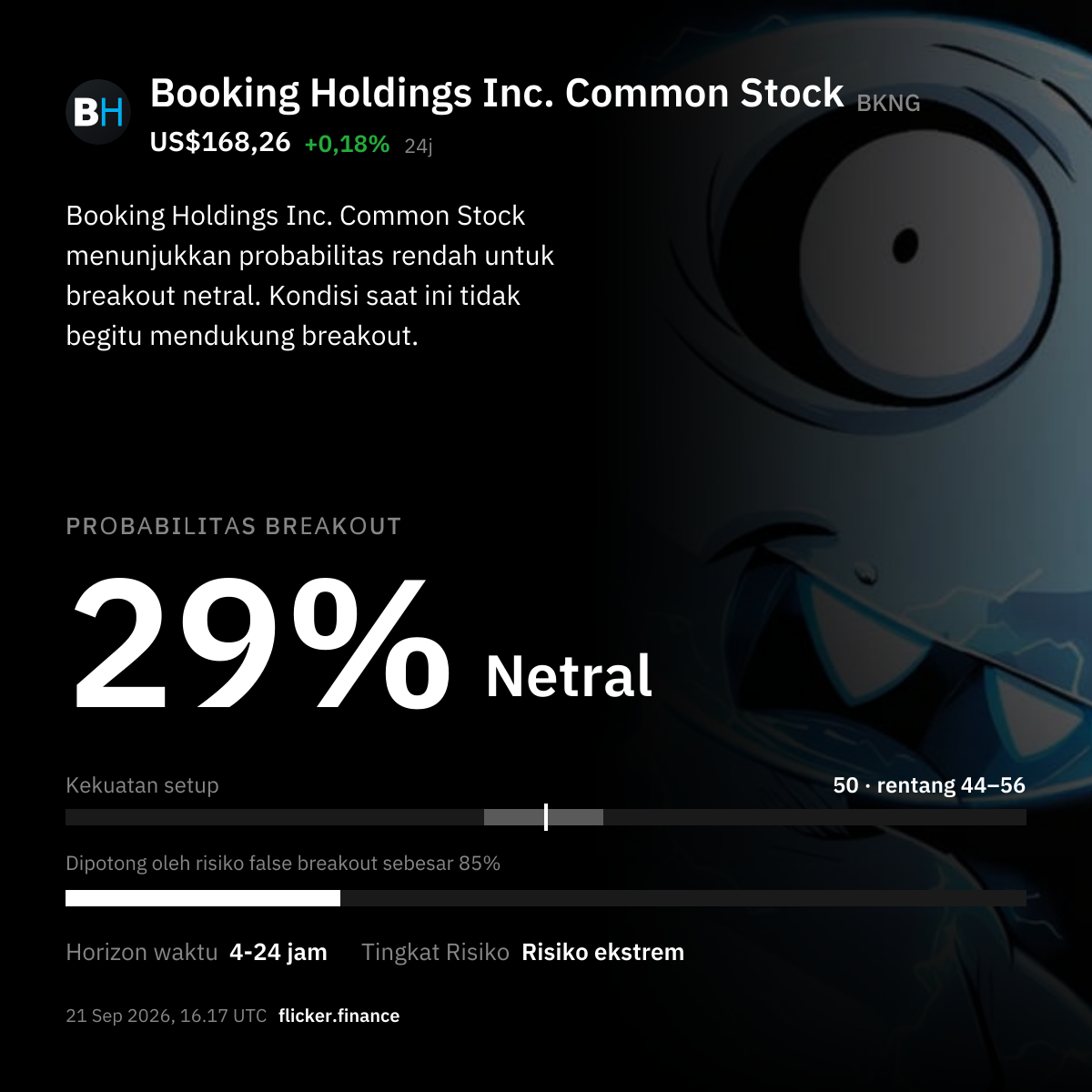Click the false breakout risk 85% text

click(x=283, y=863)
